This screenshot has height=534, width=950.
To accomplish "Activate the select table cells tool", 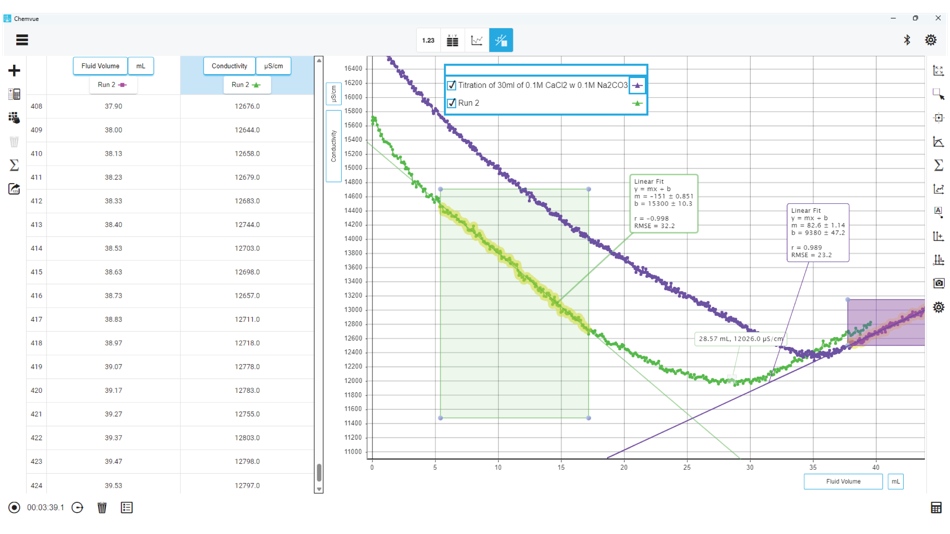I will 14,118.
